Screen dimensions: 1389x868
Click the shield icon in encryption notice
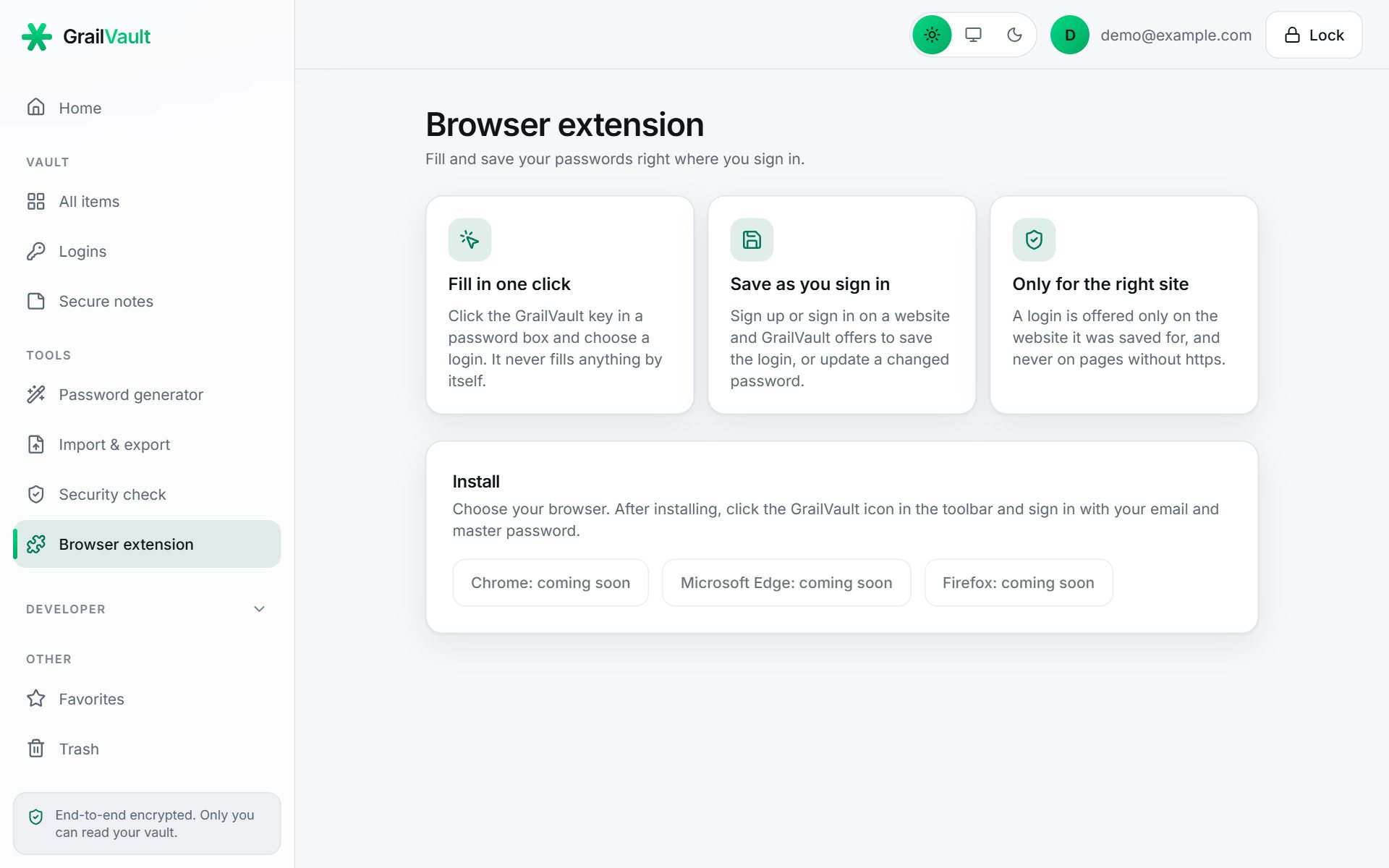coord(35,817)
